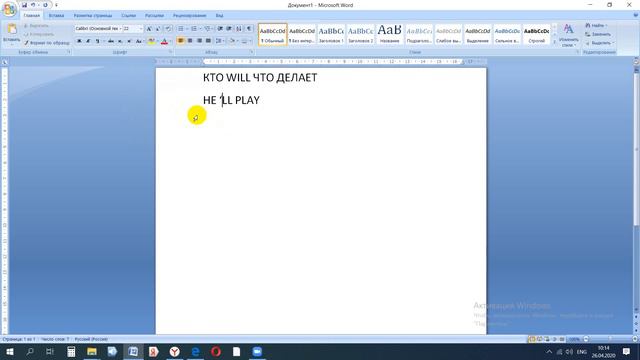Open the Windows Start menu
This screenshot has height=360, width=640.
pos(9,351)
